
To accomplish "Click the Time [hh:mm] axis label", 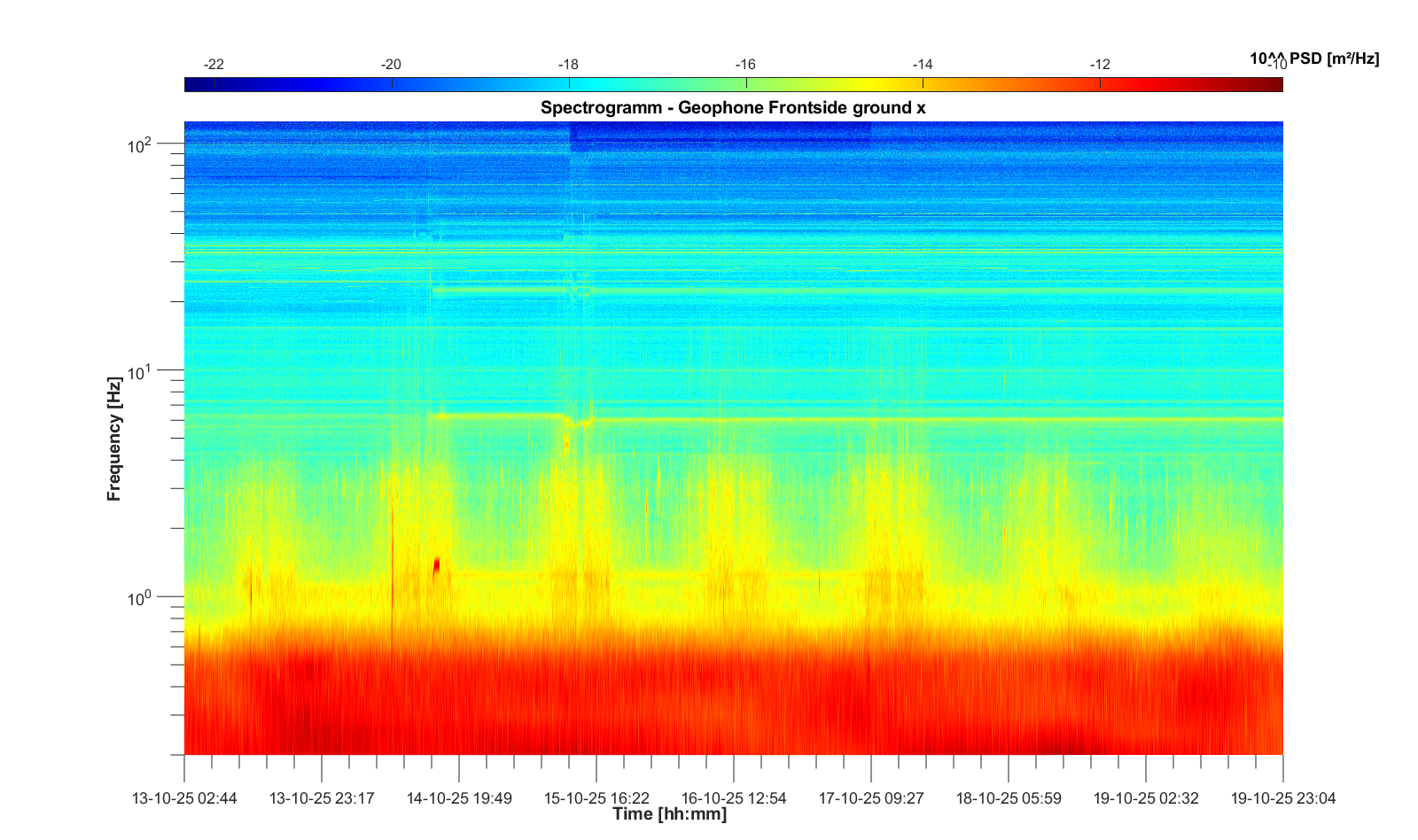I will click(669, 813).
